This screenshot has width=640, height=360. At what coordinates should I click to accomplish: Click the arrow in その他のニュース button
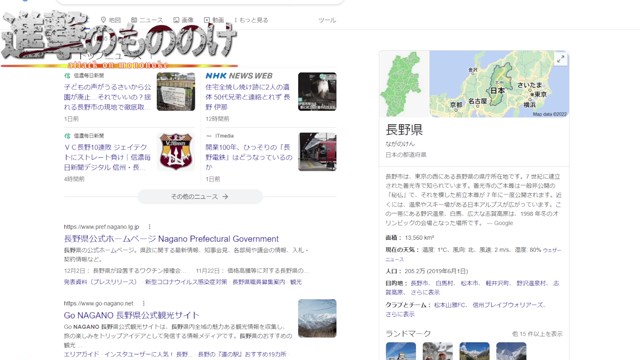click(x=225, y=197)
